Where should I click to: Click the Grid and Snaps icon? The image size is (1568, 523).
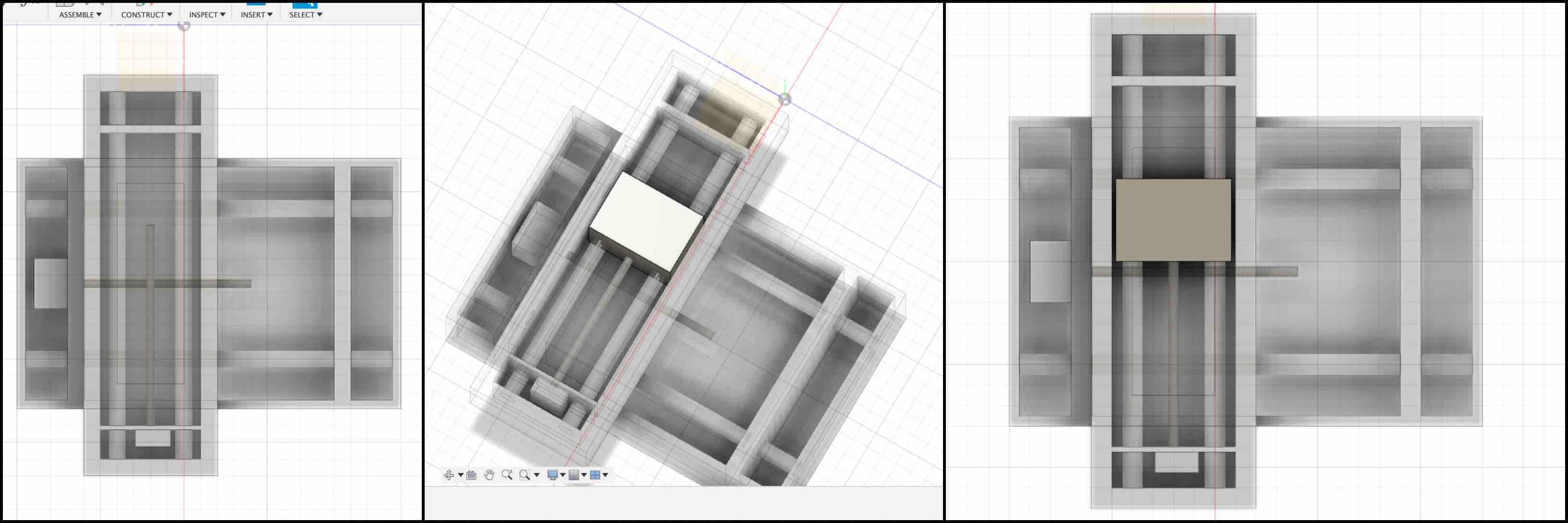click(574, 475)
